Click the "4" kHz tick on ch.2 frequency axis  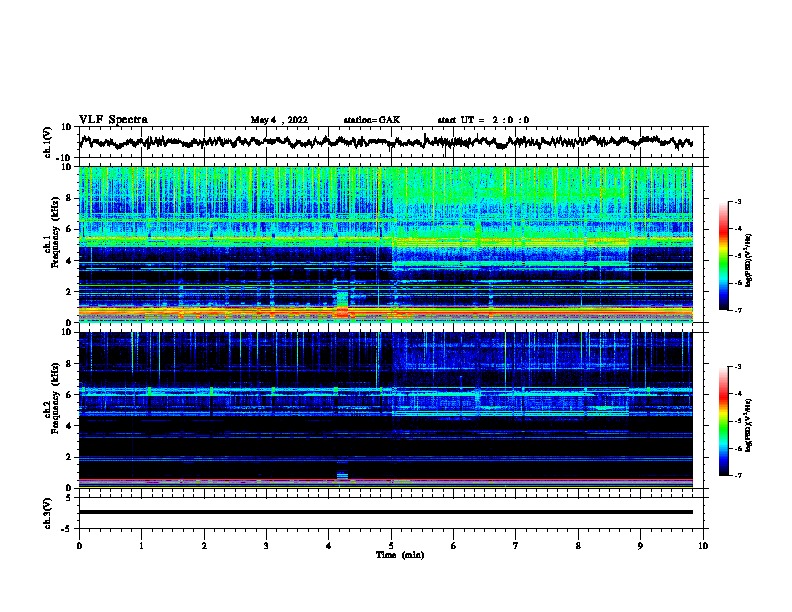point(69,426)
